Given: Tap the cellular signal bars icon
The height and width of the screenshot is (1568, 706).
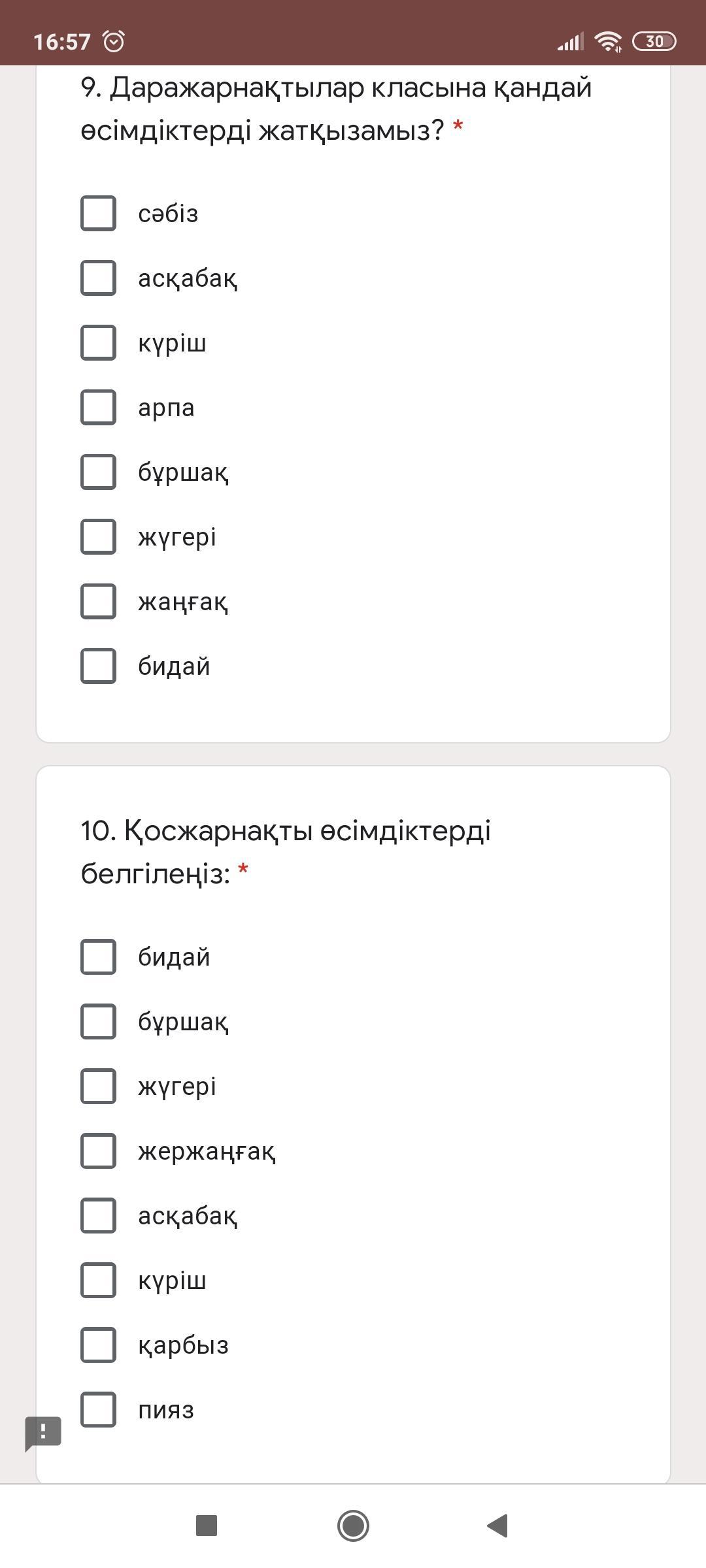Looking at the screenshot, I should [x=570, y=42].
